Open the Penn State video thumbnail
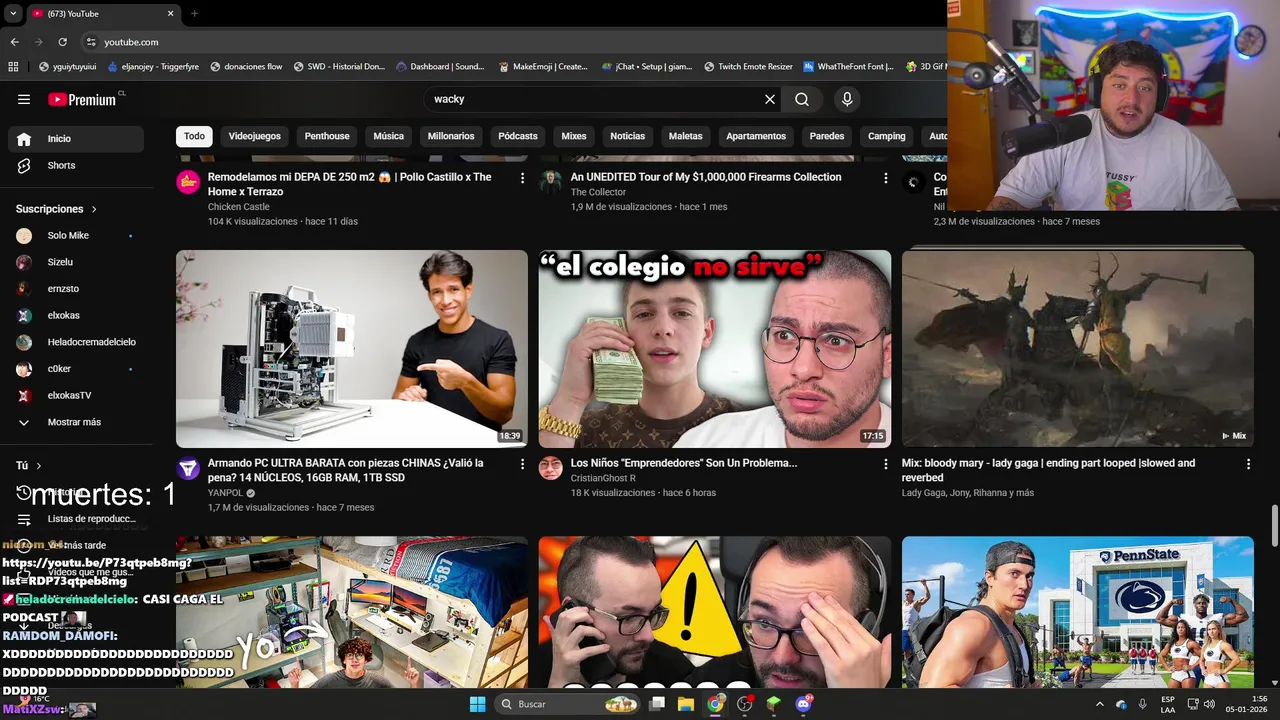 pos(1078,612)
